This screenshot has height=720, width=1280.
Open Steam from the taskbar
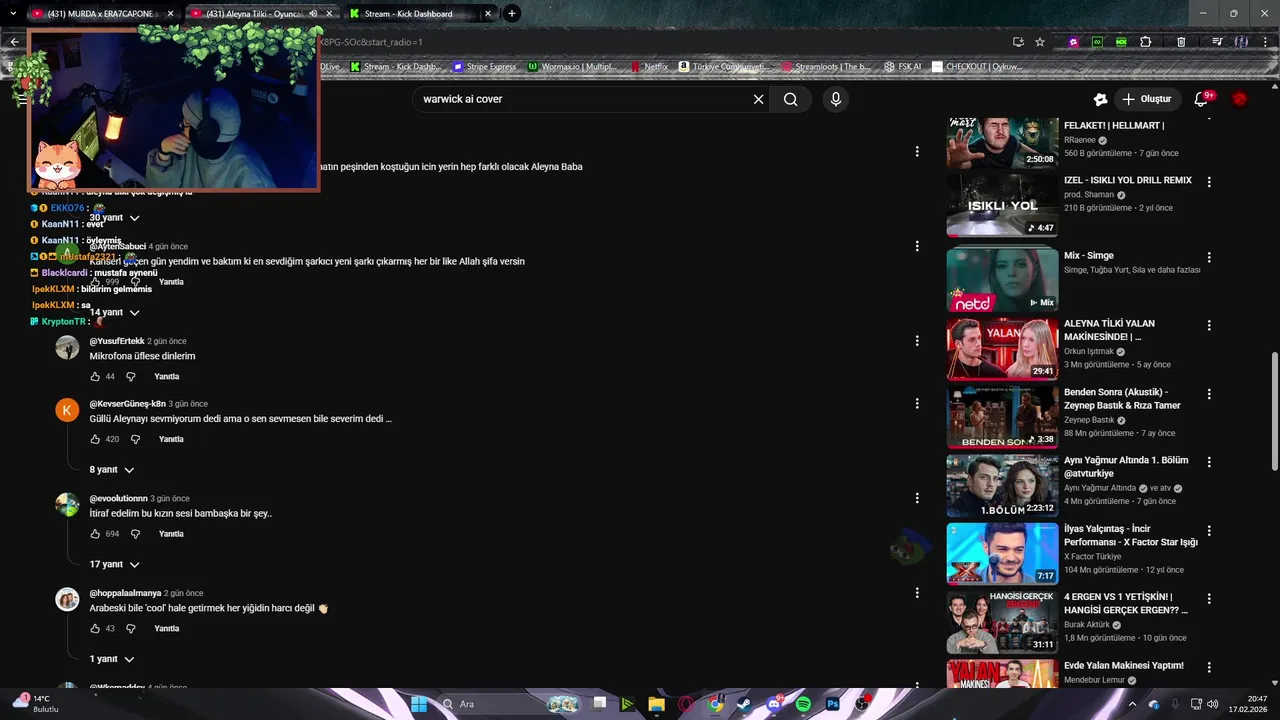click(x=744, y=704)
